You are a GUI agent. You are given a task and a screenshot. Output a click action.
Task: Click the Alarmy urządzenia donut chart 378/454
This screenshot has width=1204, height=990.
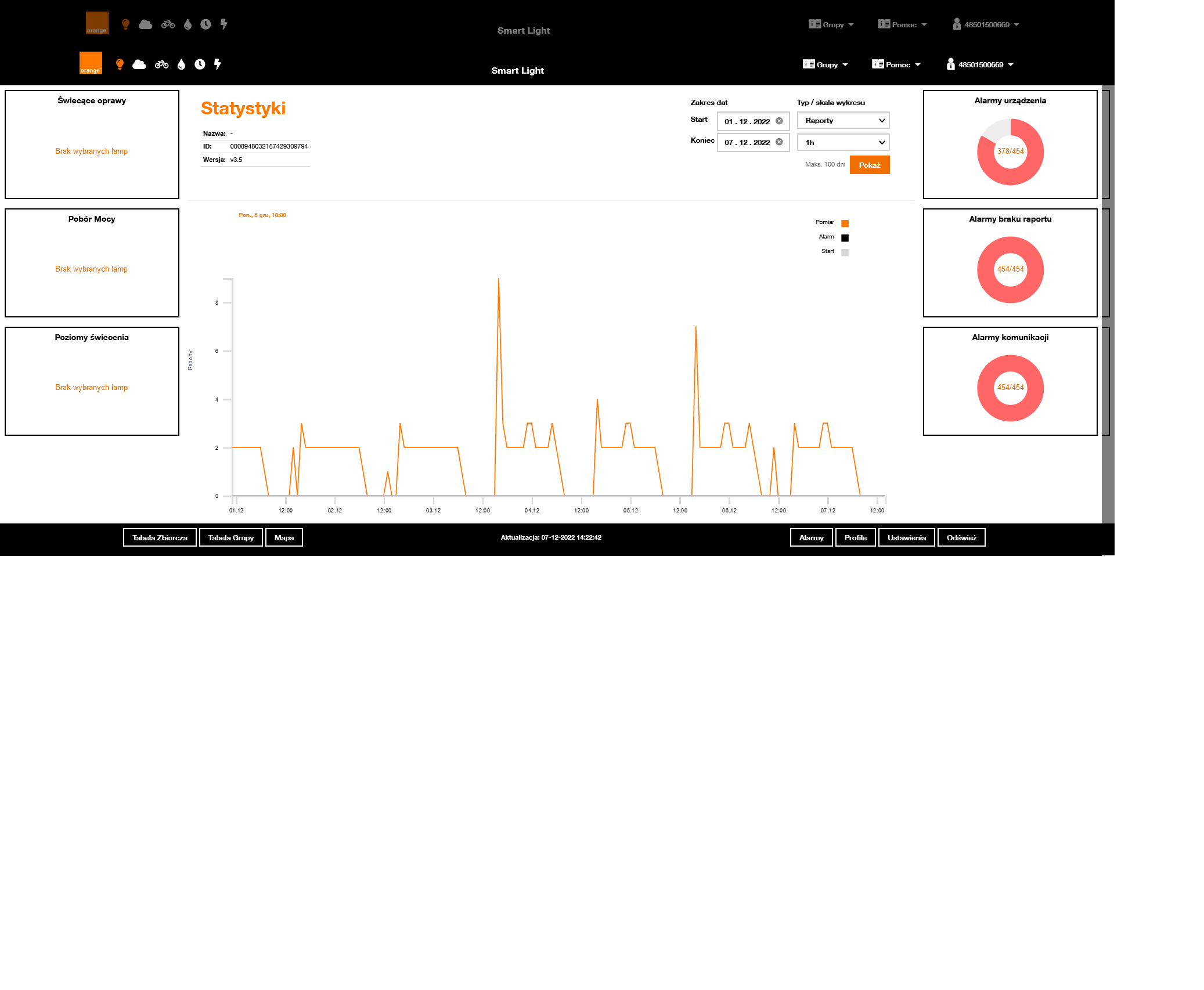[x=1010, y=151]
